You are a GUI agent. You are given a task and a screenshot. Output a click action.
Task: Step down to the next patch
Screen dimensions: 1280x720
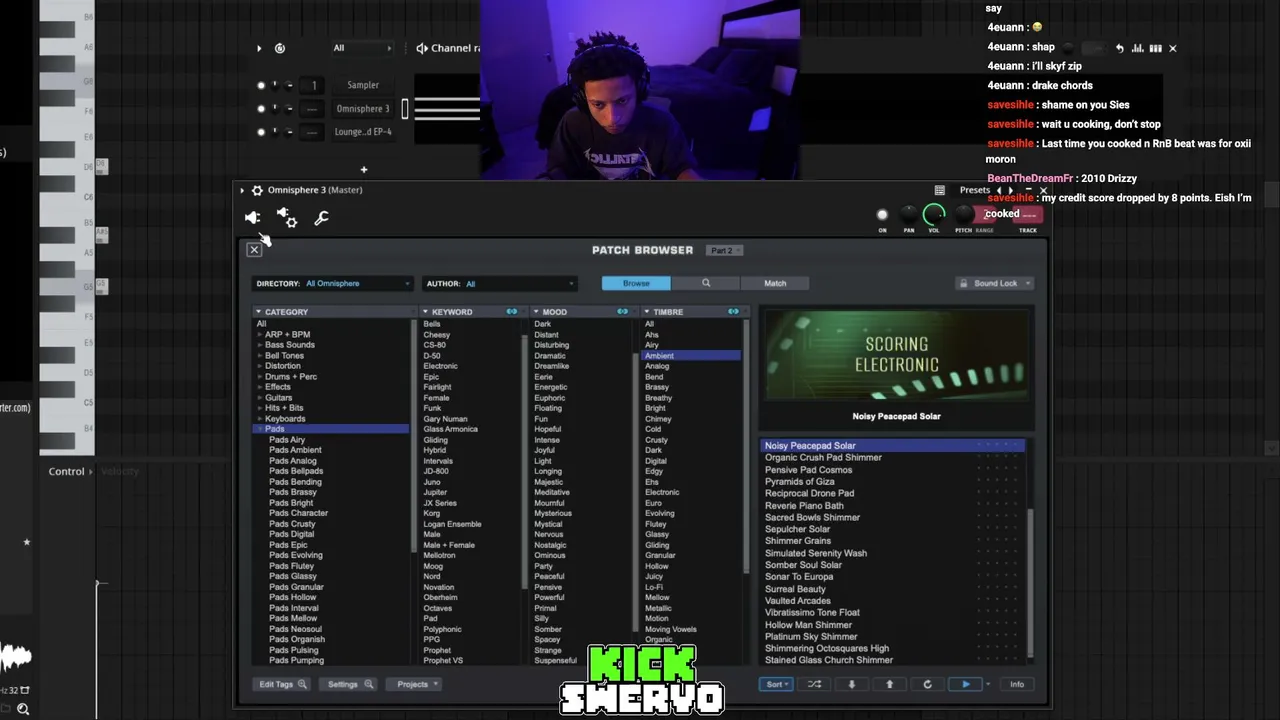(x=852, y=684)
